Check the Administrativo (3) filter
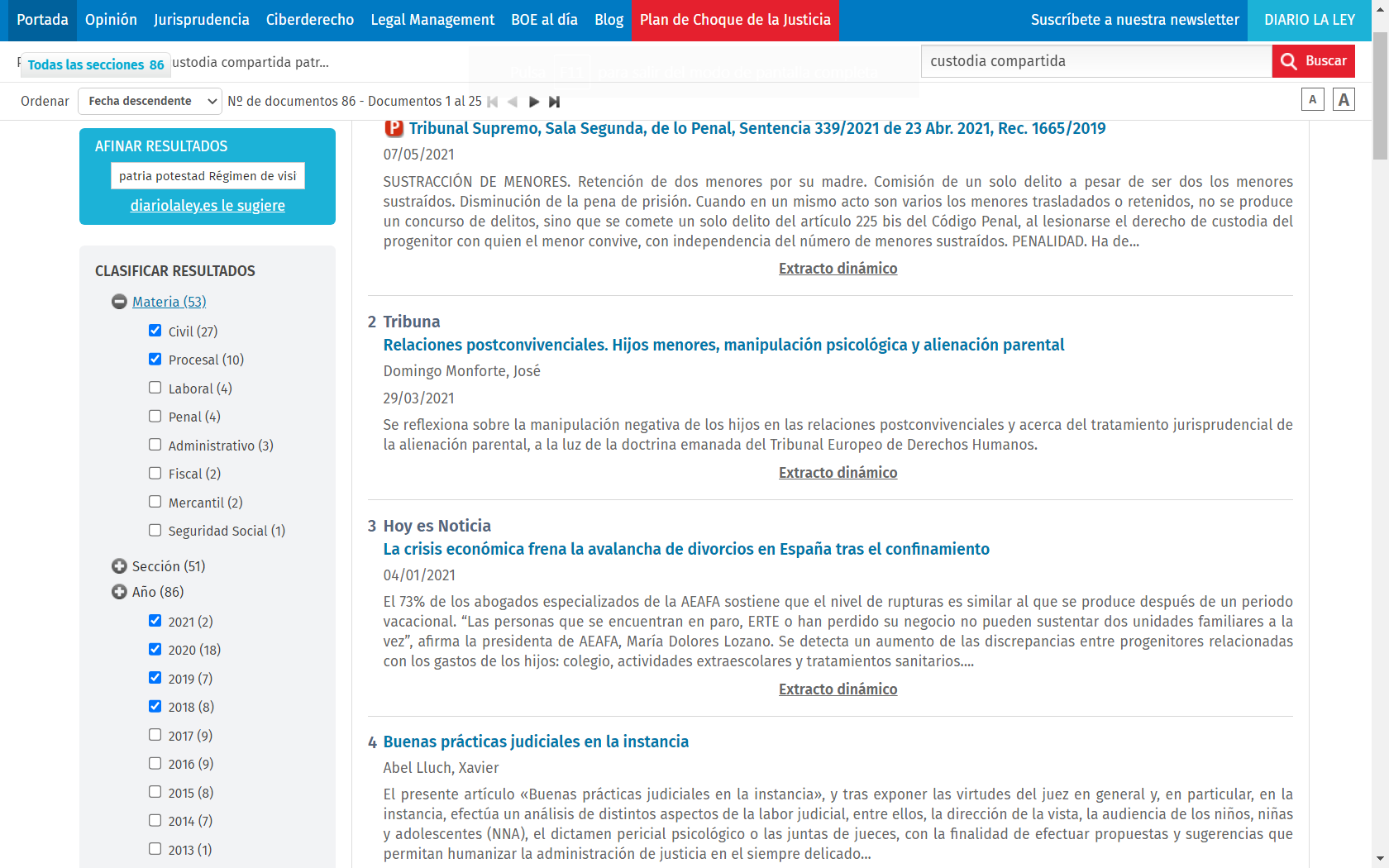 (155, 445)
